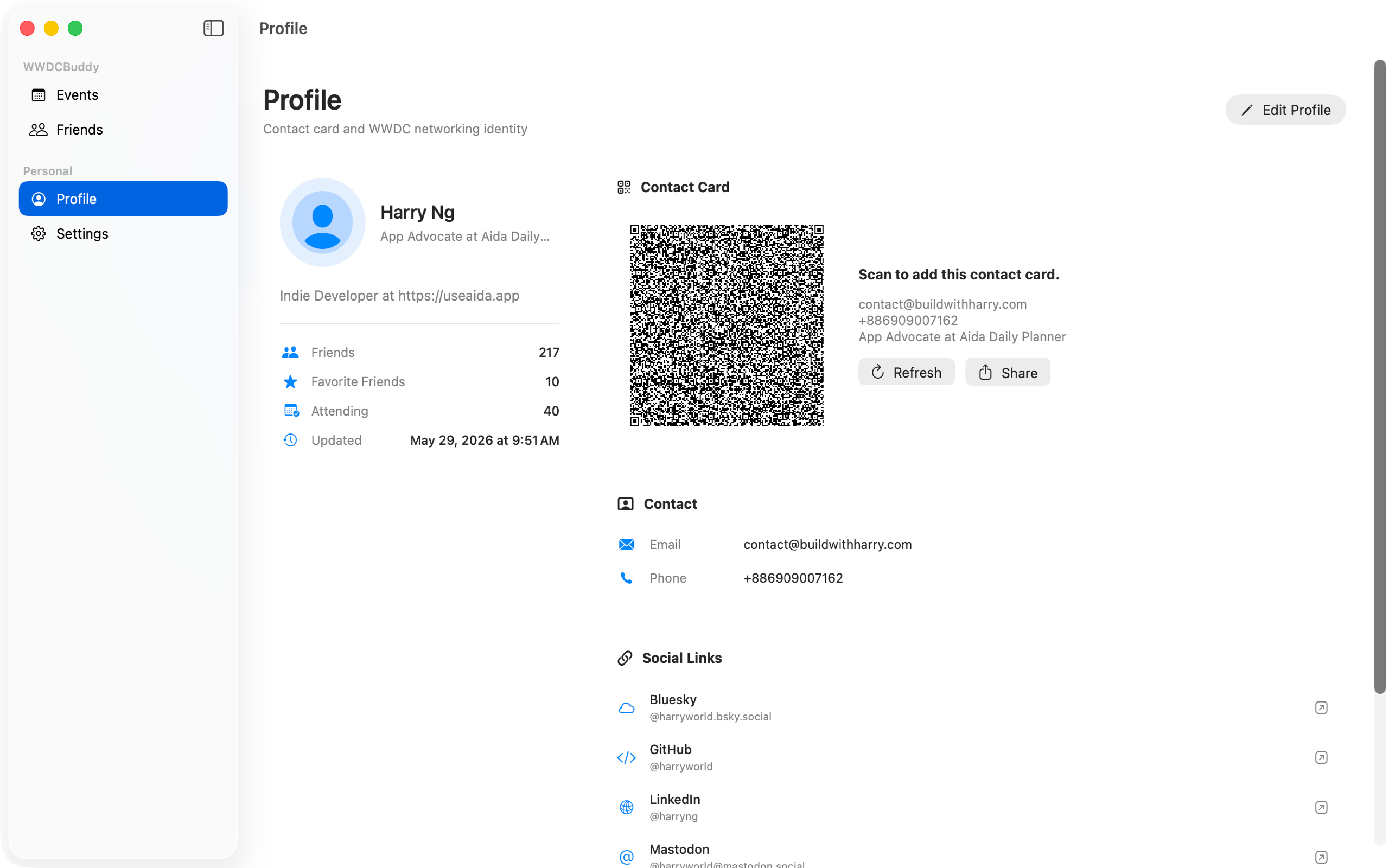Click the Harry Ng name text
This screenshot has height=868, width=1389.
click(417, 213)
